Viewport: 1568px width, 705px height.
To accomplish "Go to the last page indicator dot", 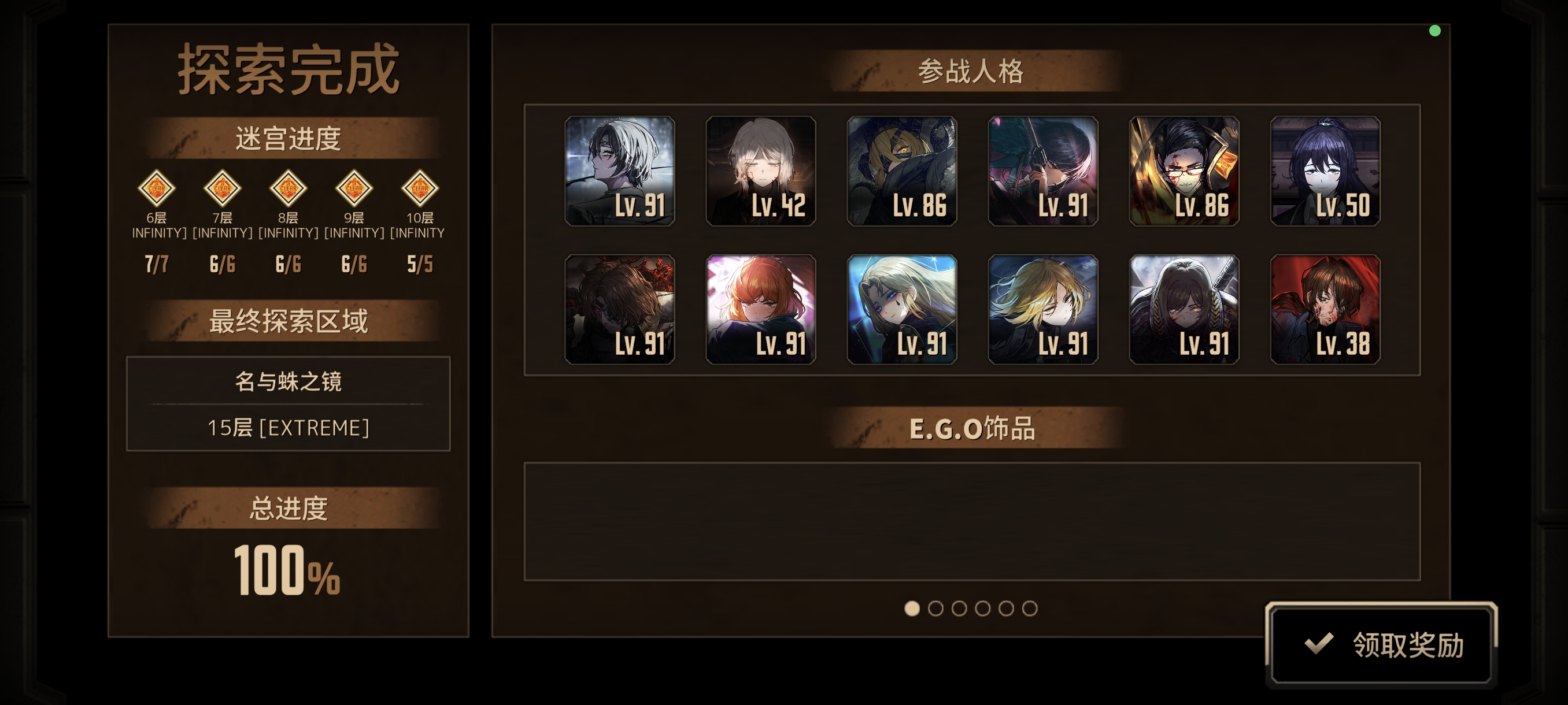I will point(1030,608).
